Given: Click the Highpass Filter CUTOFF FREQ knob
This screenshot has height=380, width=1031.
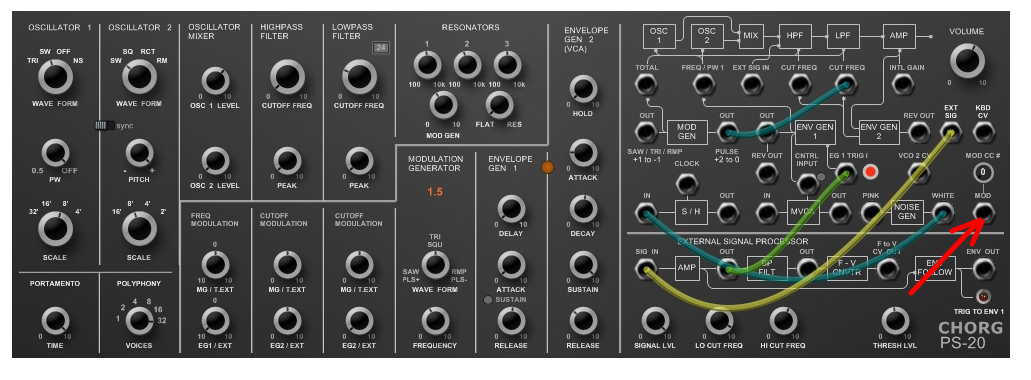Looking at the screenshot, I should click(287, 78).
